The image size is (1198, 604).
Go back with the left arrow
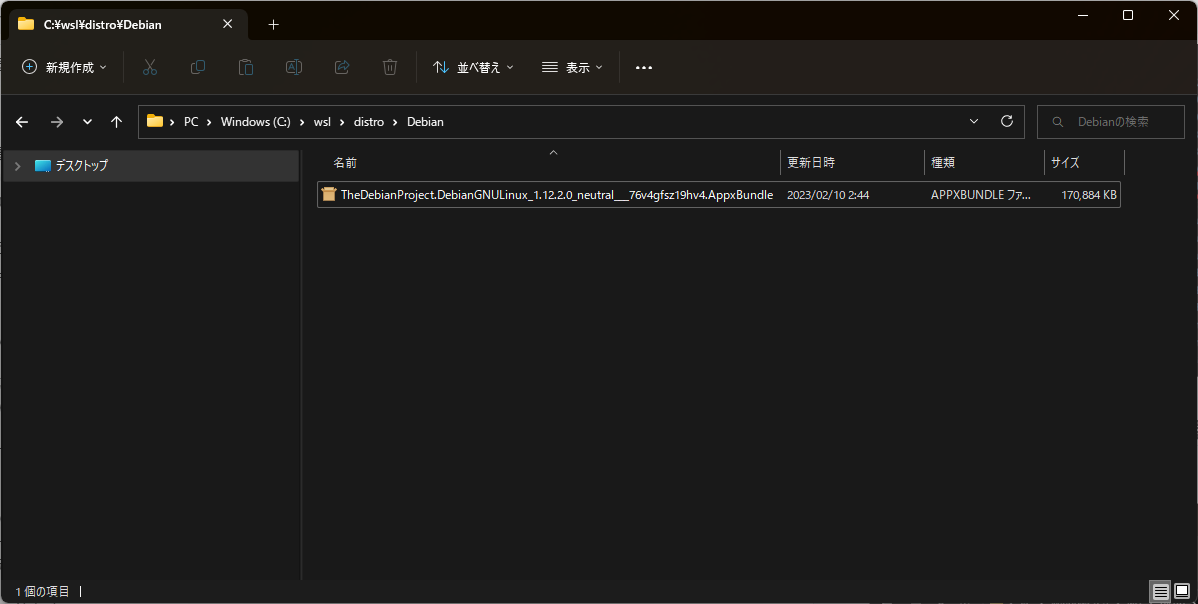click(22, 122)
